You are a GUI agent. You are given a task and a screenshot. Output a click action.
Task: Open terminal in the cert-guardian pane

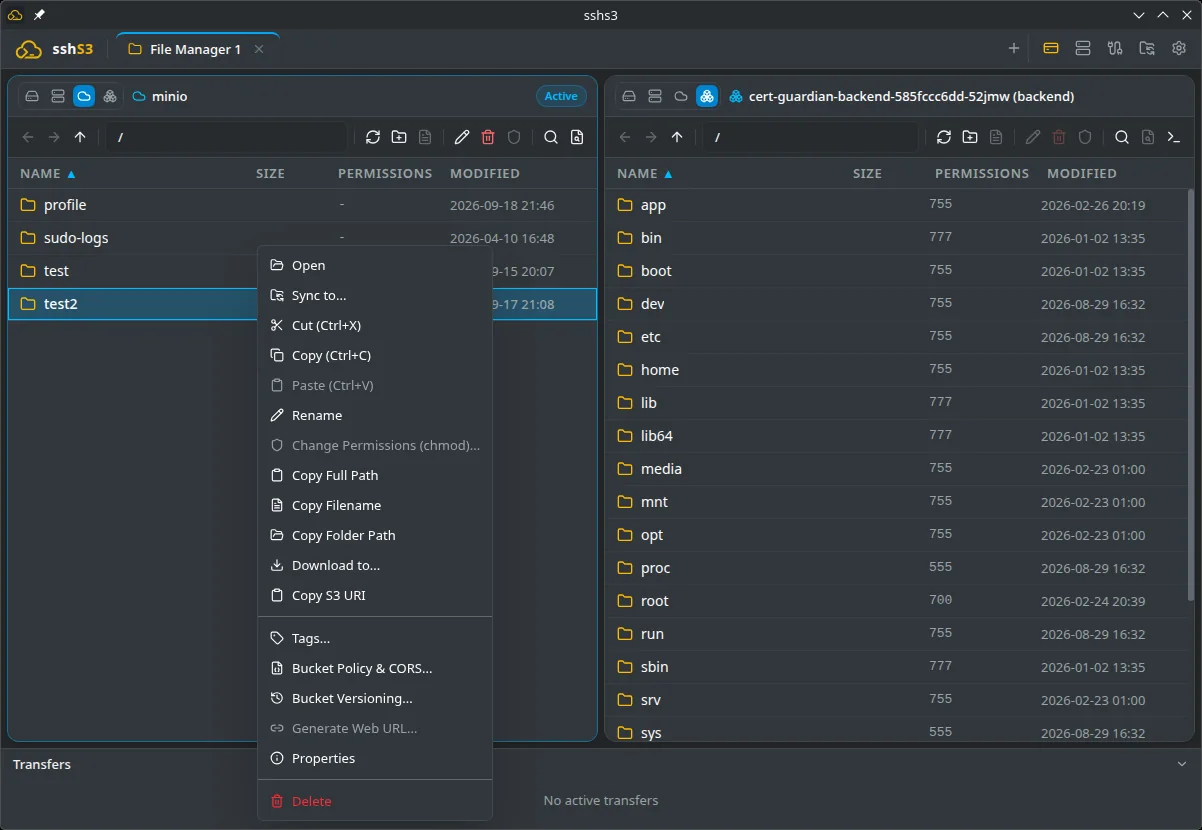[1174, 137]
